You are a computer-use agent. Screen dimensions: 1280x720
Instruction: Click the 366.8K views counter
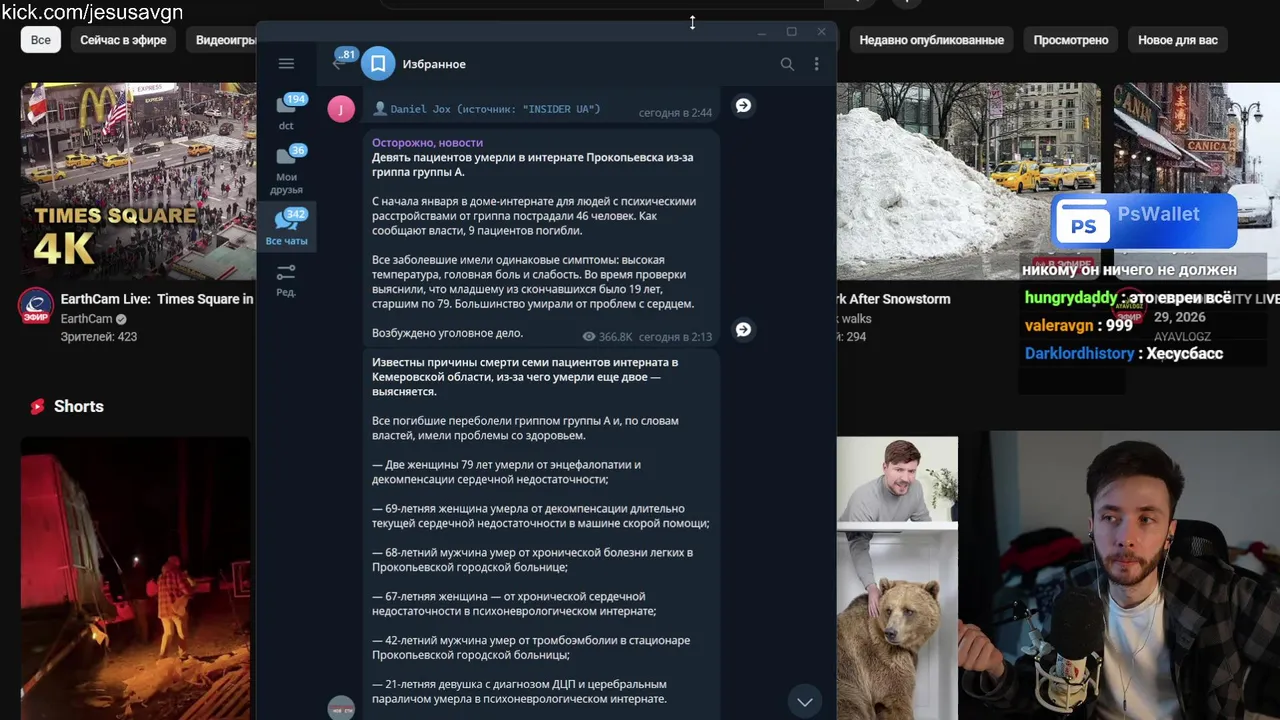(607, 337)
